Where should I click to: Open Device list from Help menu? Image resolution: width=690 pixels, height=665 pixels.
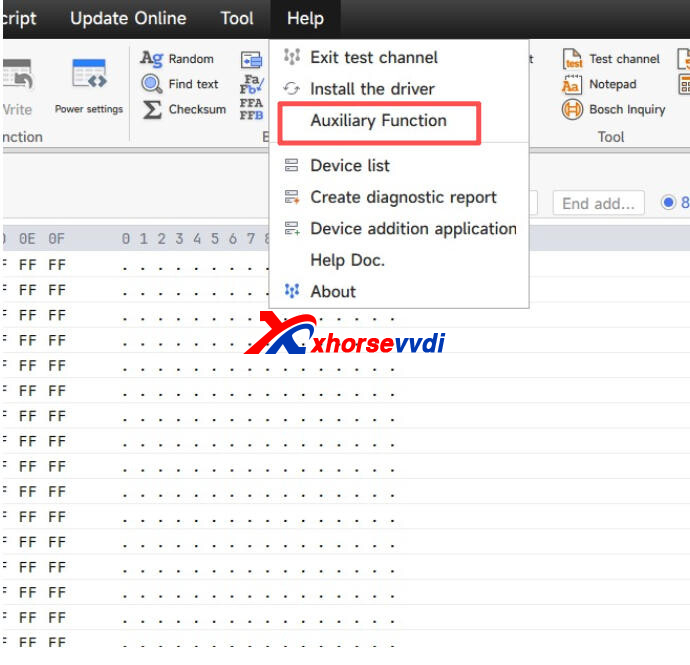pos(399,165)
